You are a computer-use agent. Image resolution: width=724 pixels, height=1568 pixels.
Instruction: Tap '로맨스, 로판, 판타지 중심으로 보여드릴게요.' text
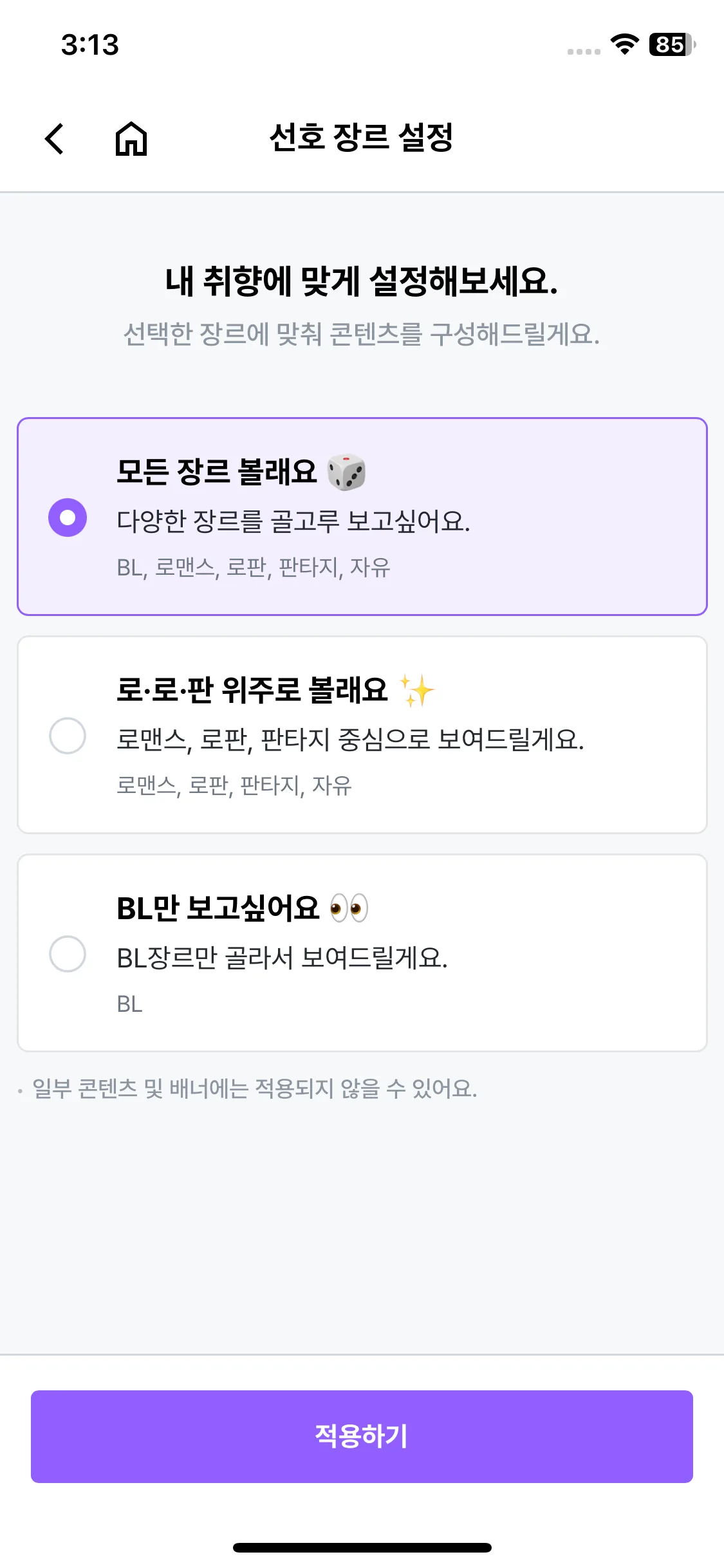[350, 740]
